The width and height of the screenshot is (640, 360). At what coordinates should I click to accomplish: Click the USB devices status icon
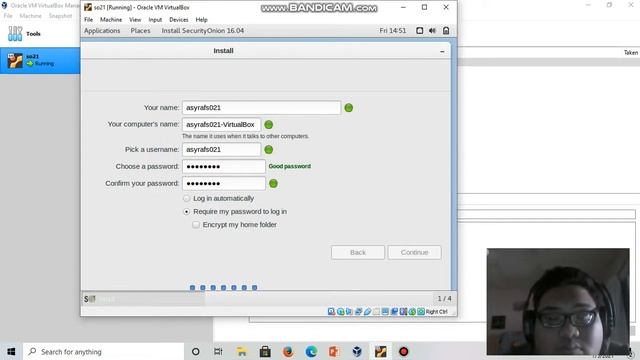pyautogui.click(x=367, y=311)
